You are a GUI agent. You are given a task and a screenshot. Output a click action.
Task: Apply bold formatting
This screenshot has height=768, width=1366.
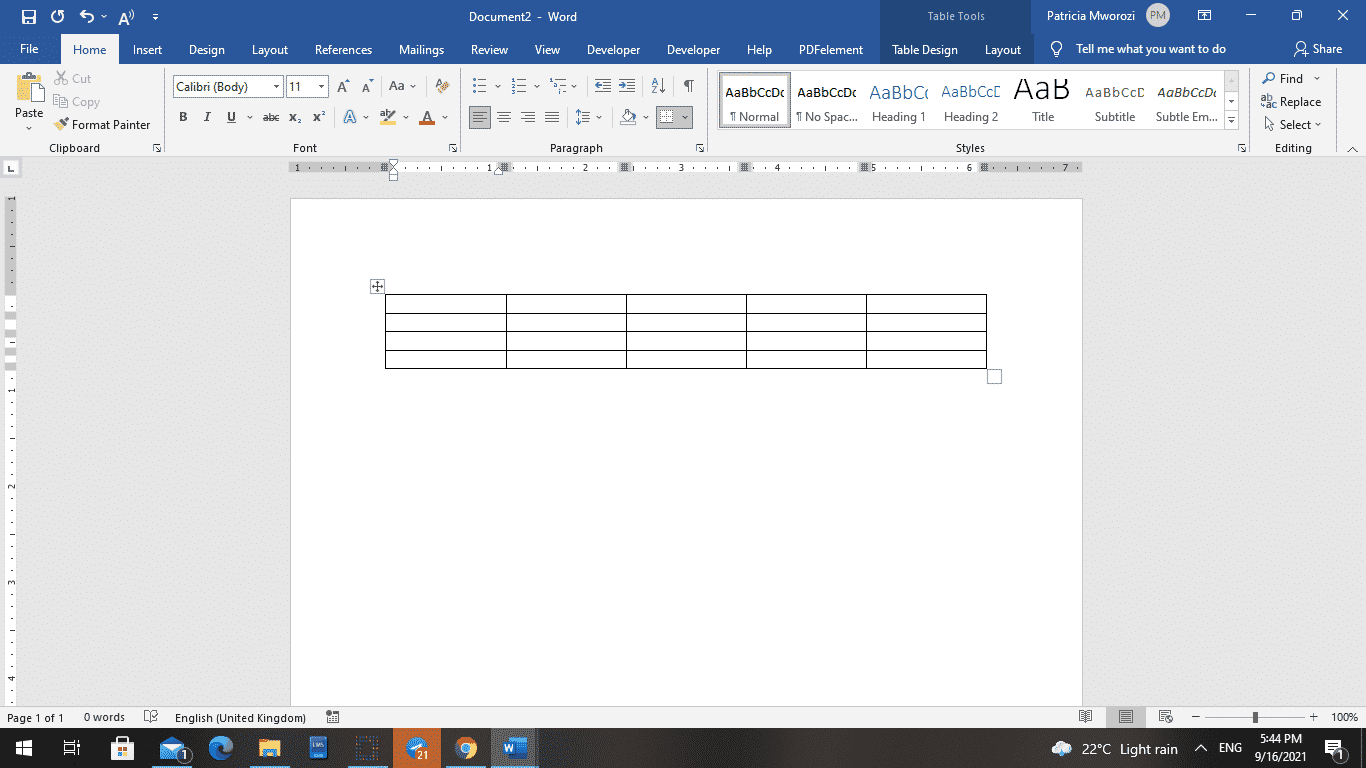coord(183,117)
